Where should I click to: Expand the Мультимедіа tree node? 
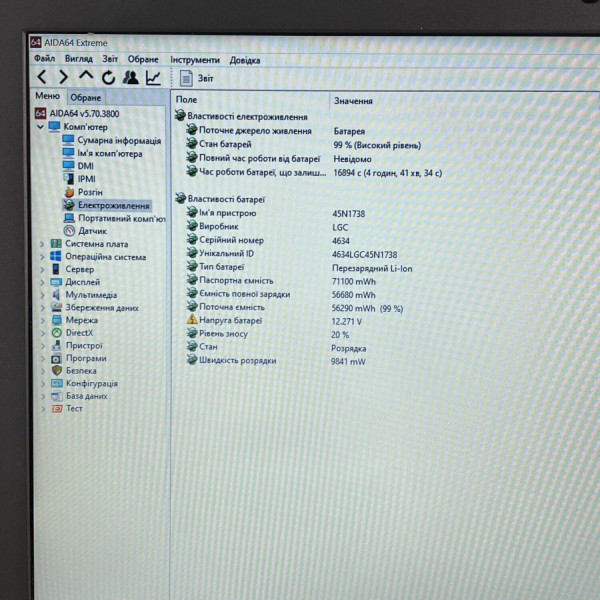[x=42, y=295]
